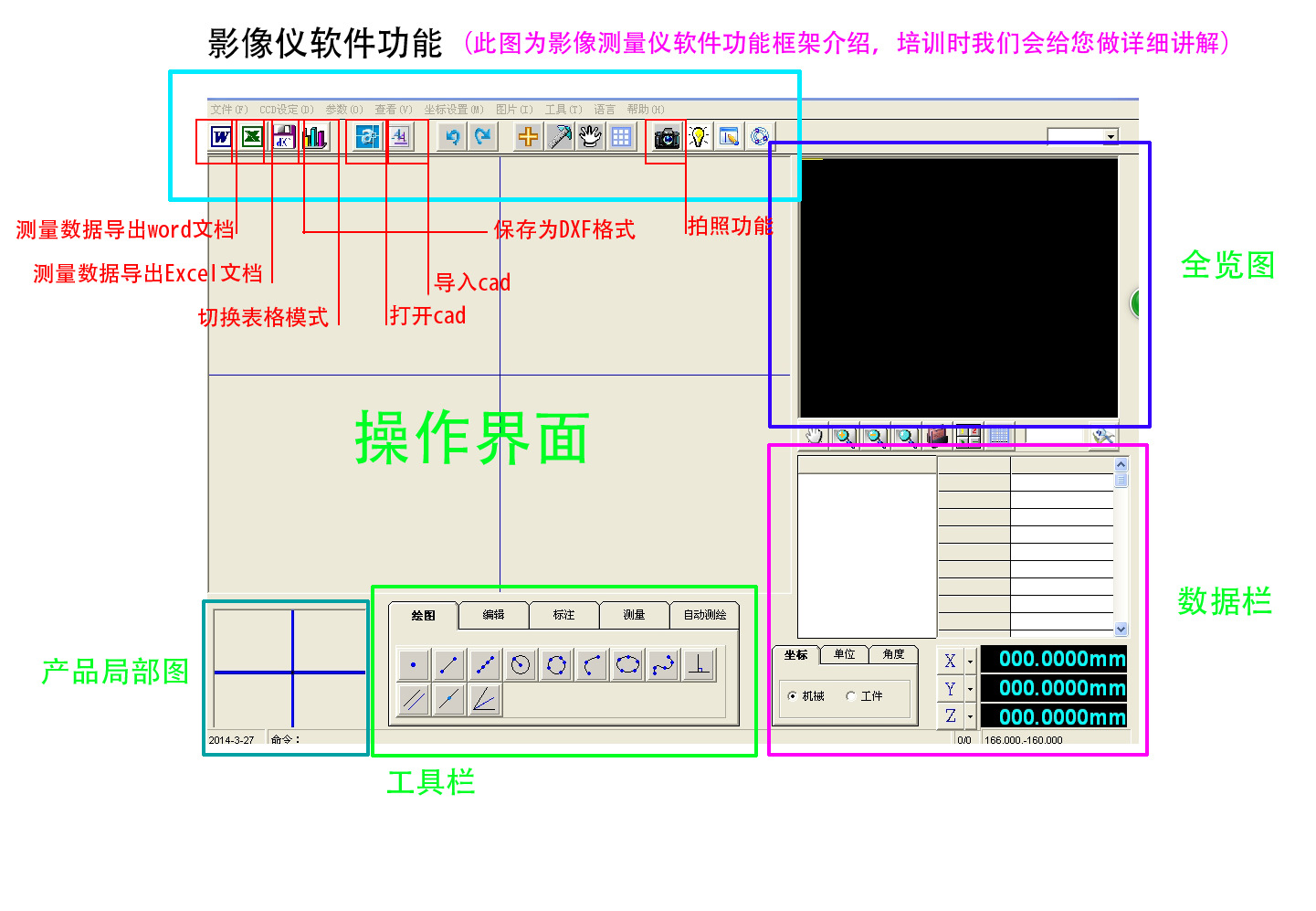The height and width of the screenshot is (911, 1316).
Task: Take a photo with camera icon
Action: [x=667, y=137]
